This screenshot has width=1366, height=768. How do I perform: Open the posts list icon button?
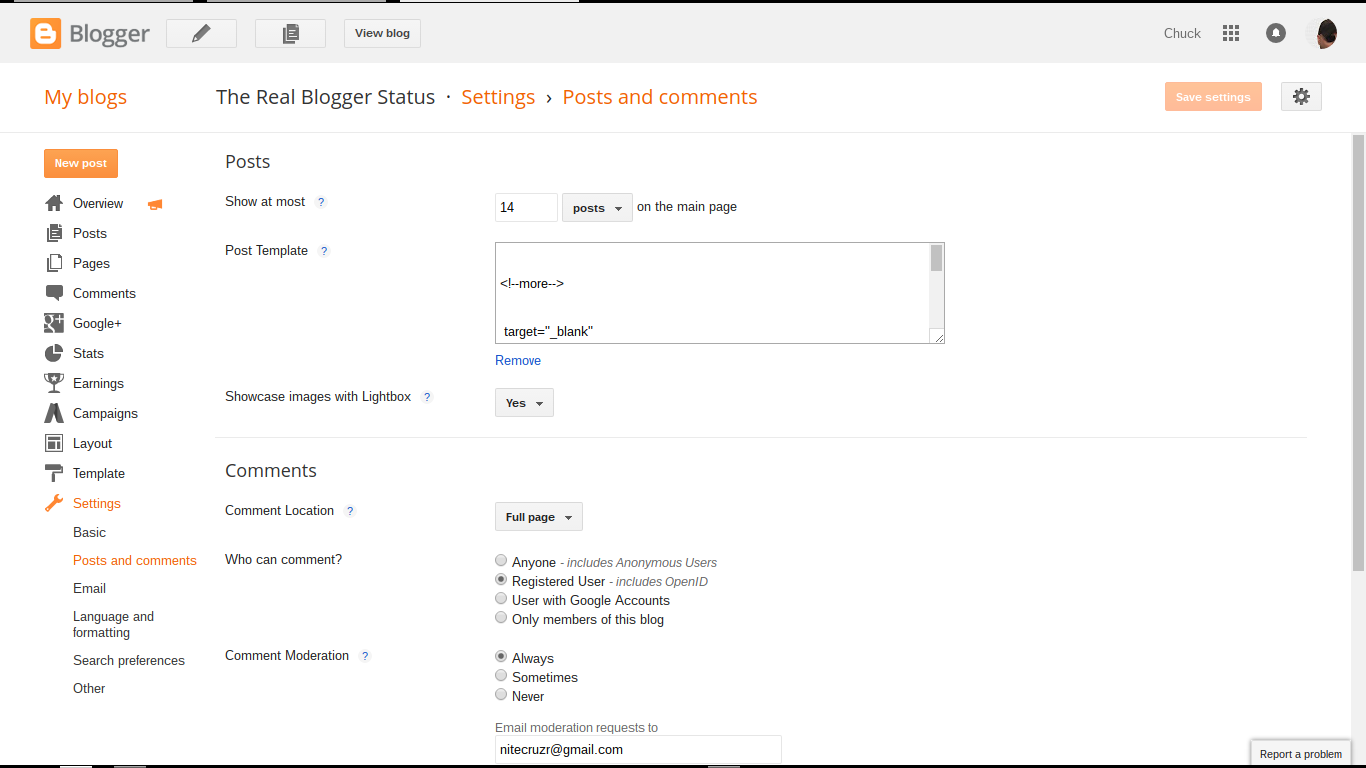290,33
